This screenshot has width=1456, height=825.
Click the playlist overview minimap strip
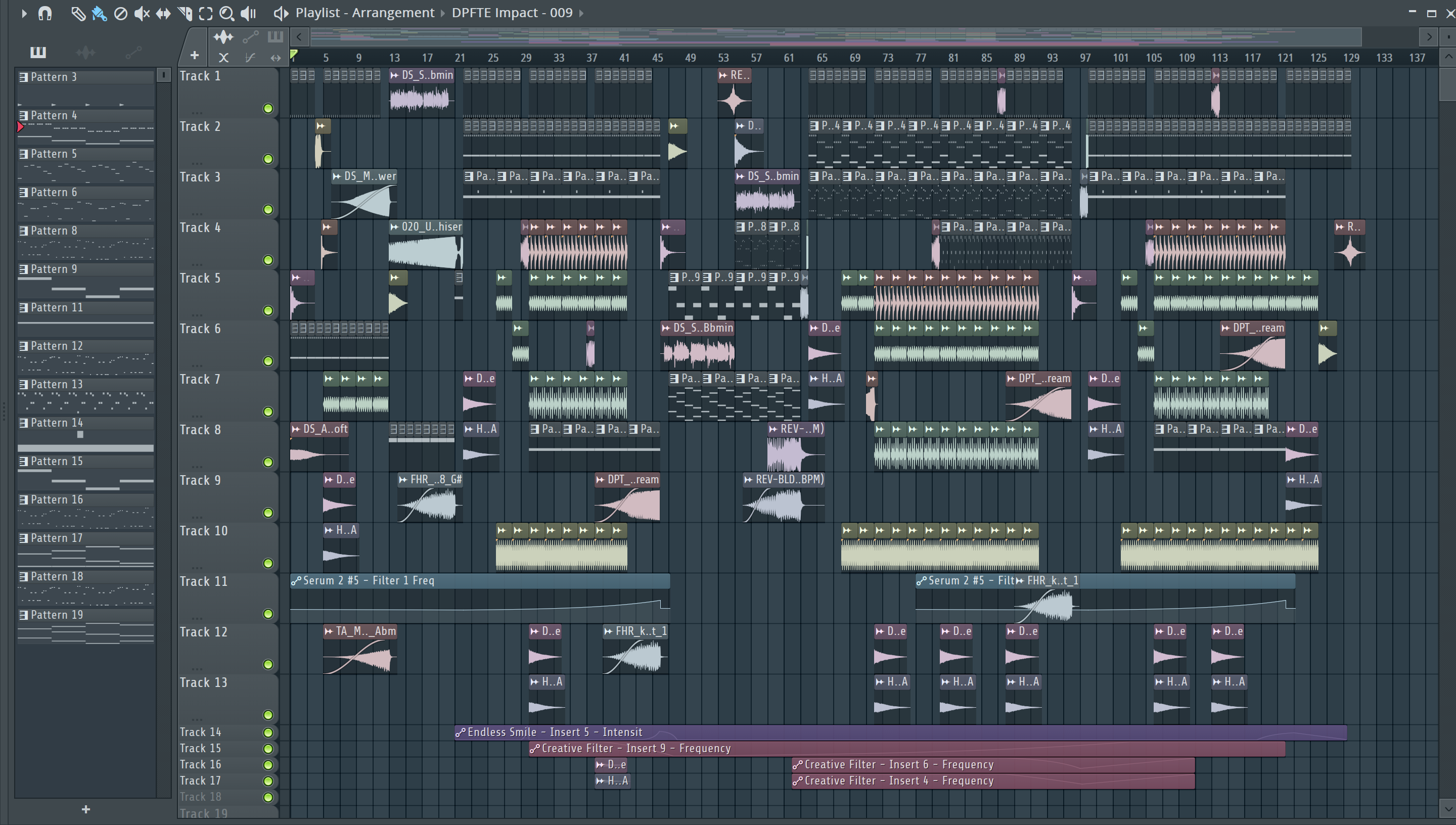click(x=836, y=37)
